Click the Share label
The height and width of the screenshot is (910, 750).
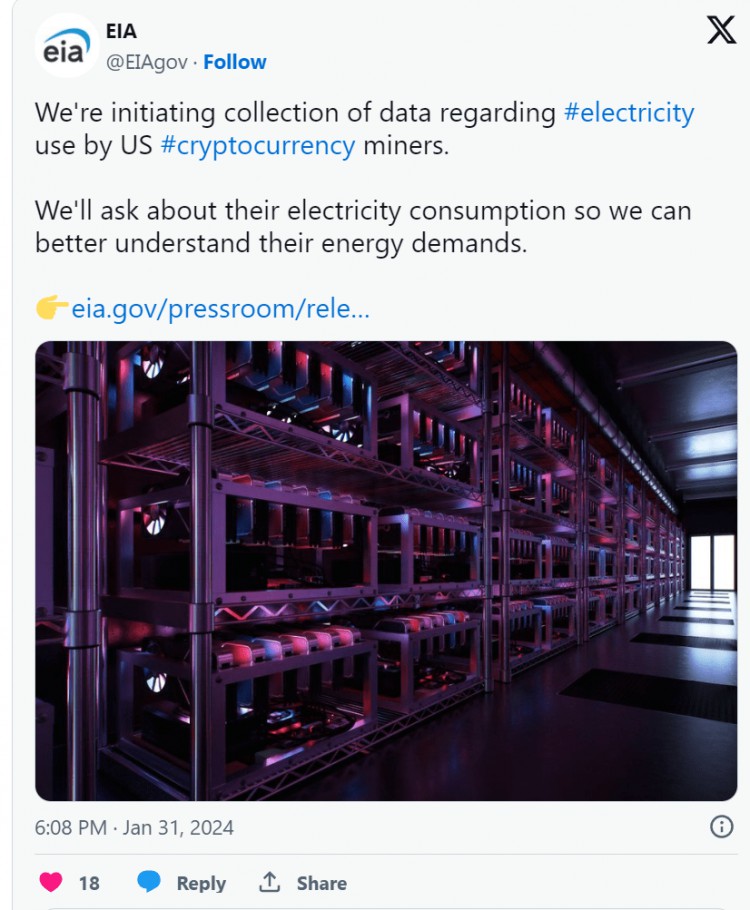pyautogui.click(x=322, y=883)
